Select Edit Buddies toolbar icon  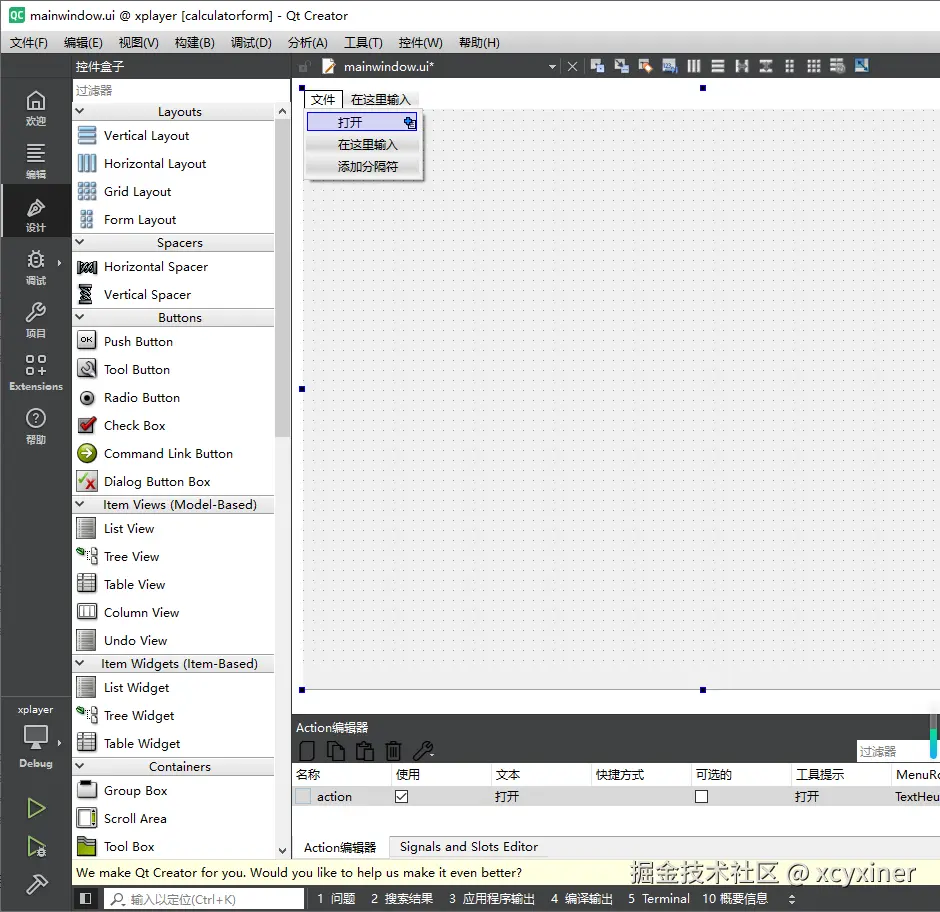click(646, 66)
